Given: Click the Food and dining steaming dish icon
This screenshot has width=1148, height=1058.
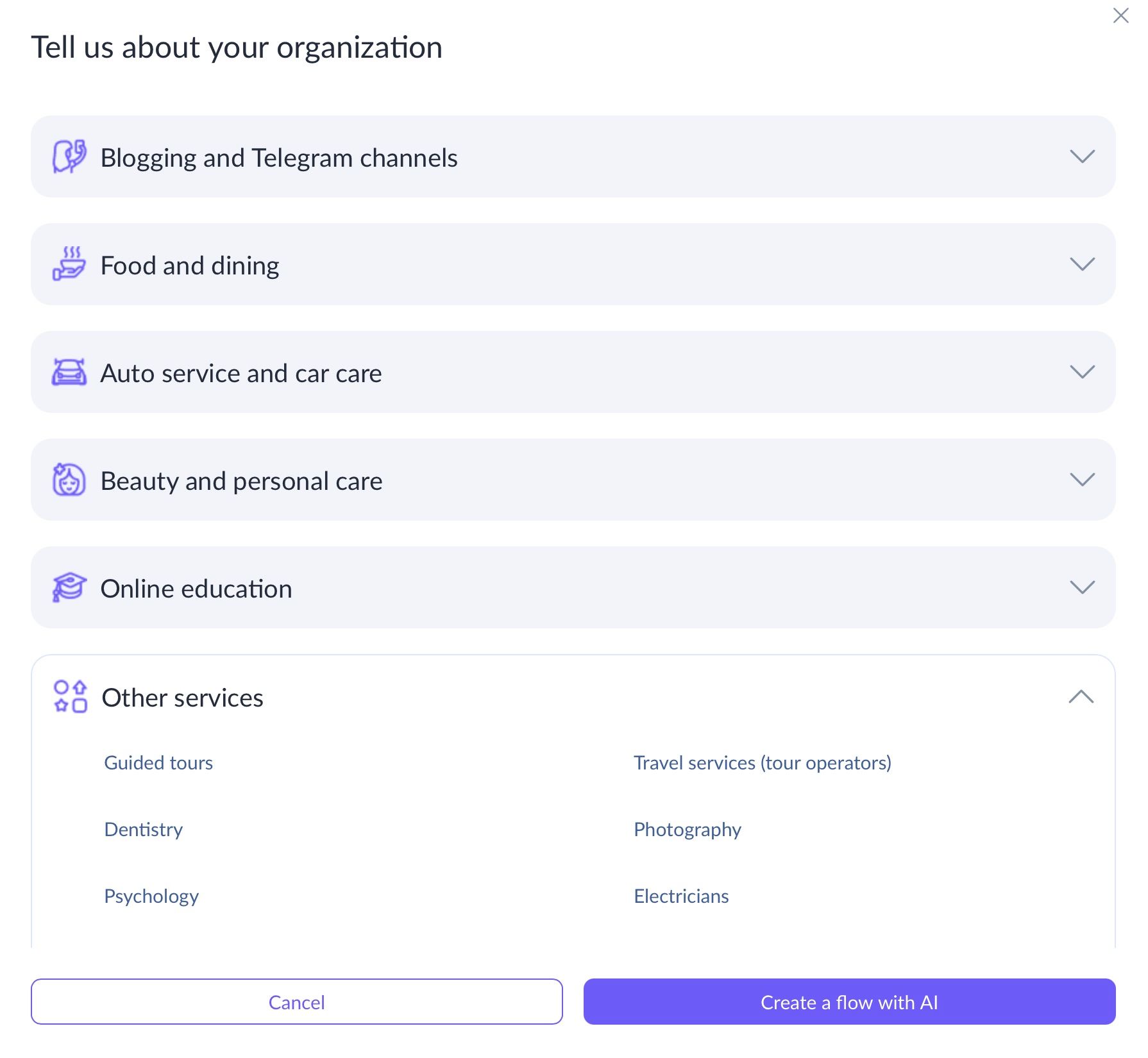Looking at the screenshot, I should coord(69,264).
